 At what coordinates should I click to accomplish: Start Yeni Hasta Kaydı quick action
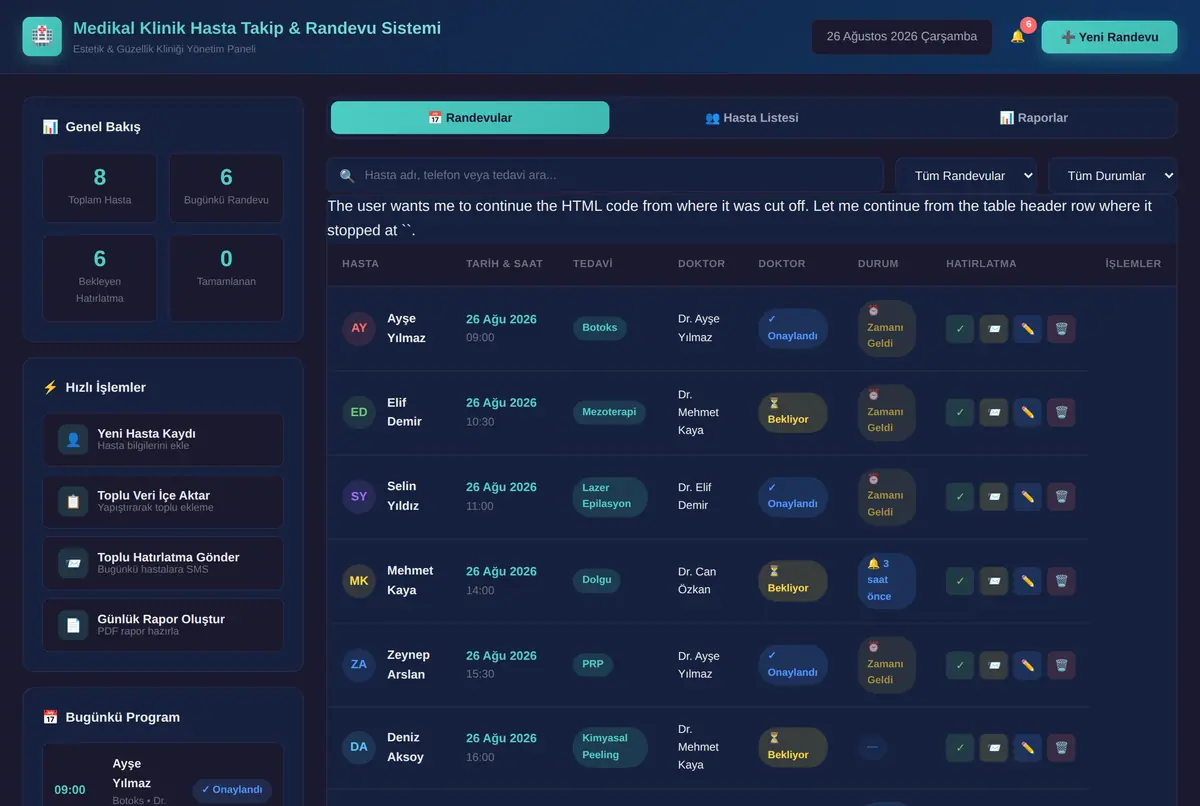[163, 439]
